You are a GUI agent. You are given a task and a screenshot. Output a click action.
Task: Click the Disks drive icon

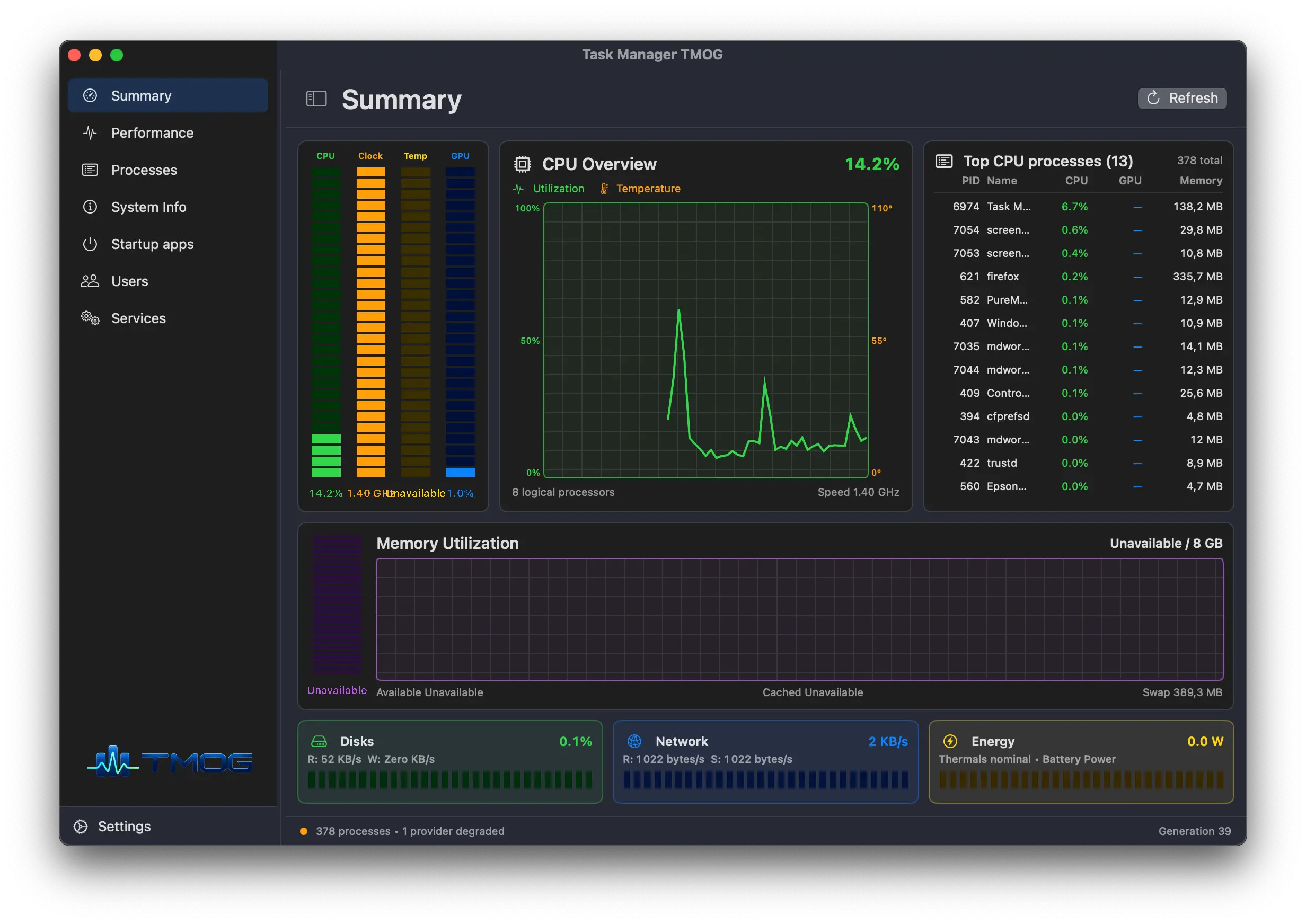(x=319, y=741)
